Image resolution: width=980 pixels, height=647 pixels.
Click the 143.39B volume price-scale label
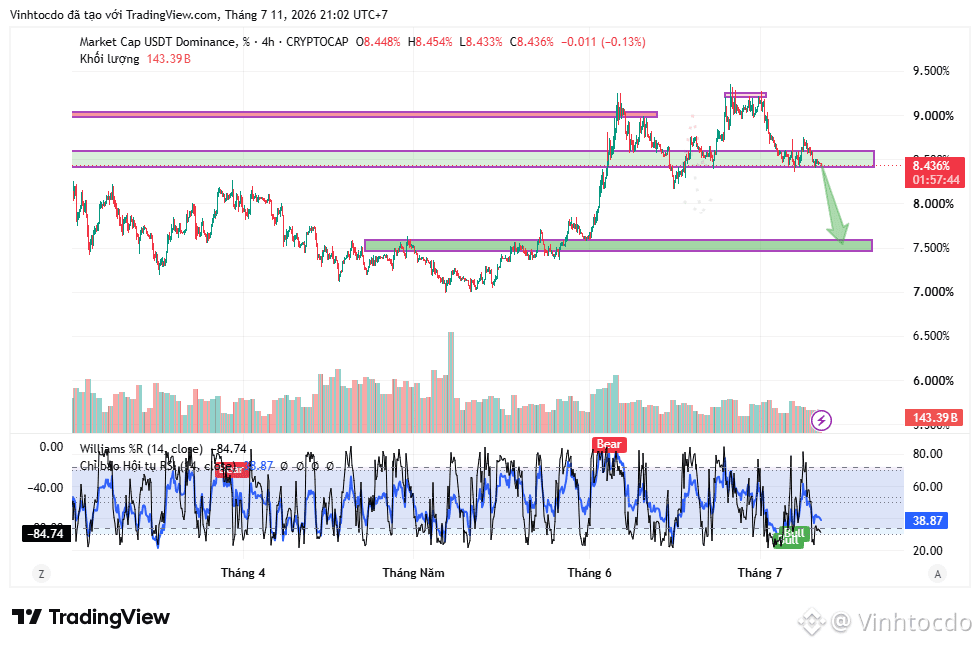click(935, 417)
